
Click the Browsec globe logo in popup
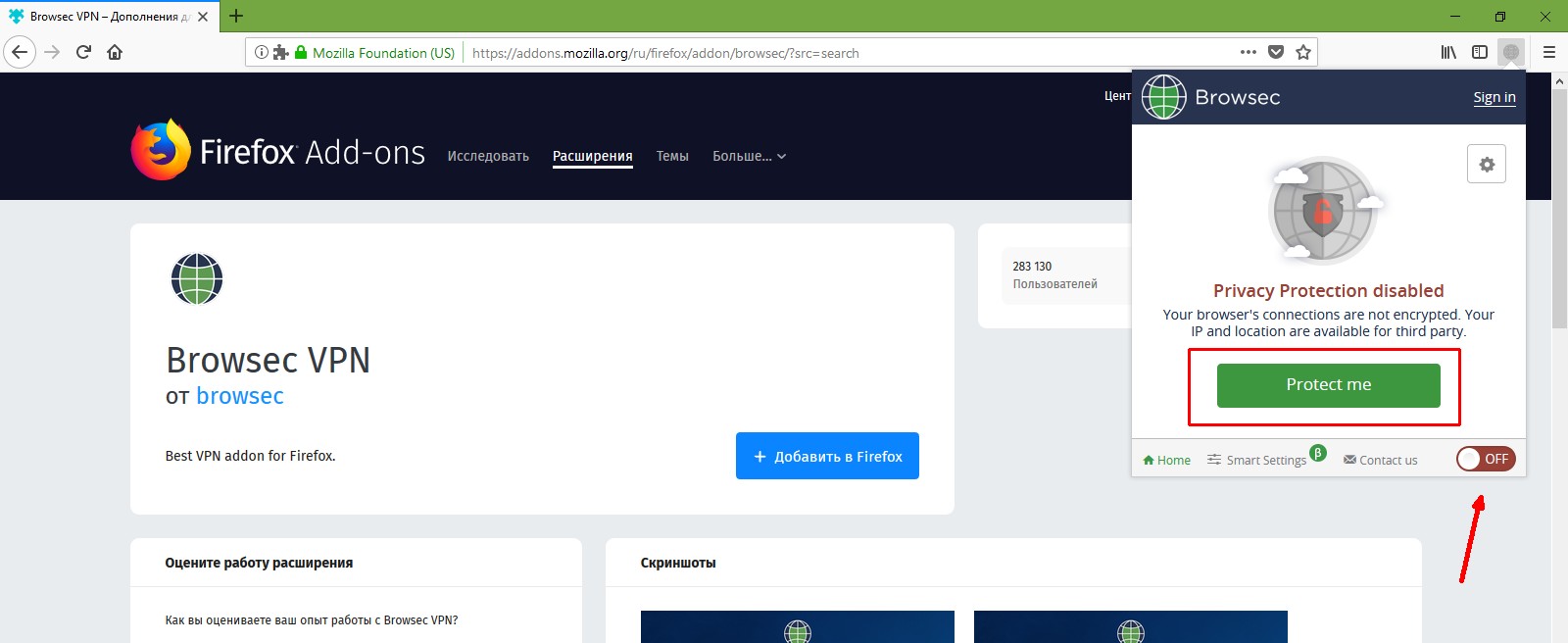point(1164,97)
